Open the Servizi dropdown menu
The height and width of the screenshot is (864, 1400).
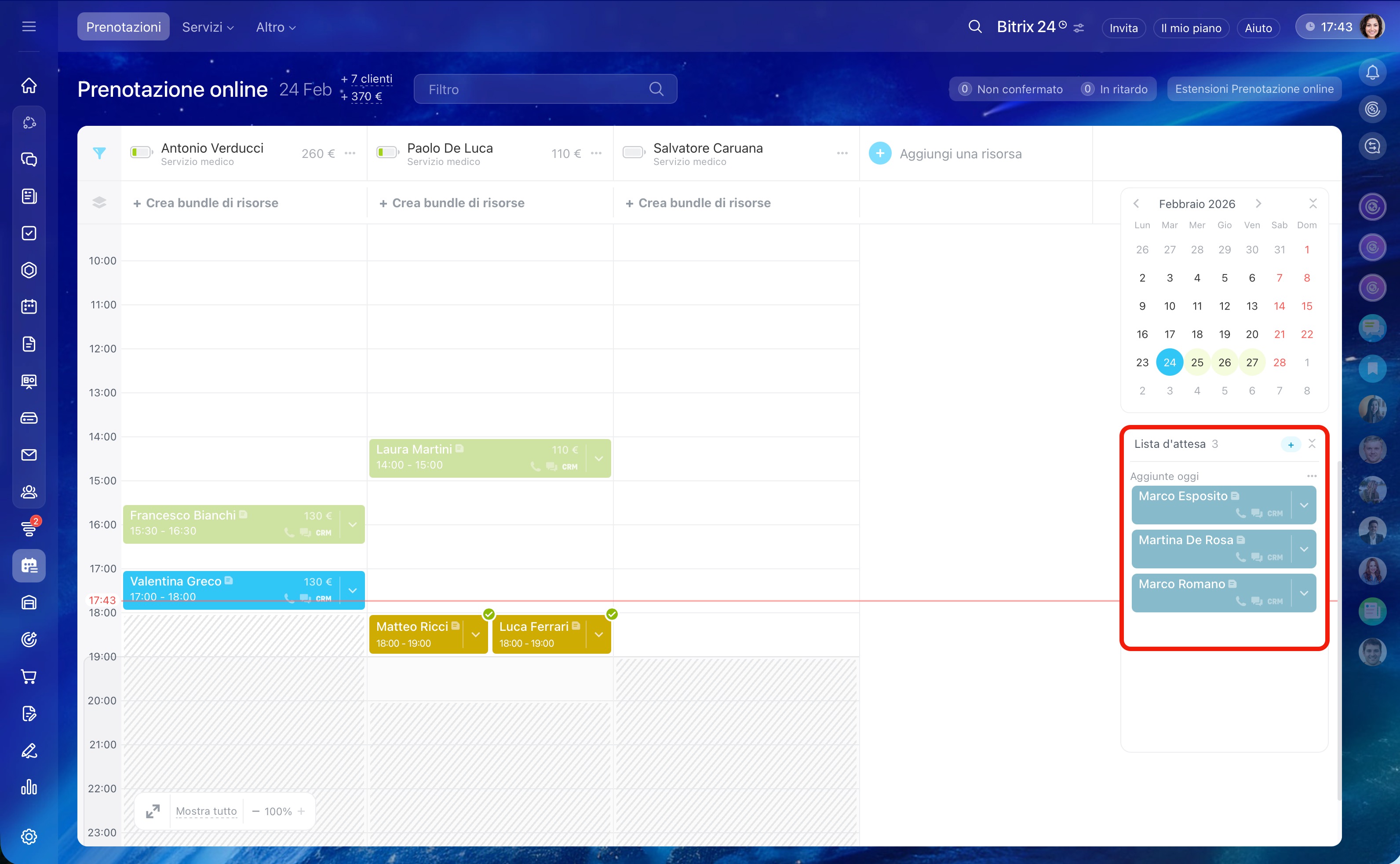pos(208,27)
